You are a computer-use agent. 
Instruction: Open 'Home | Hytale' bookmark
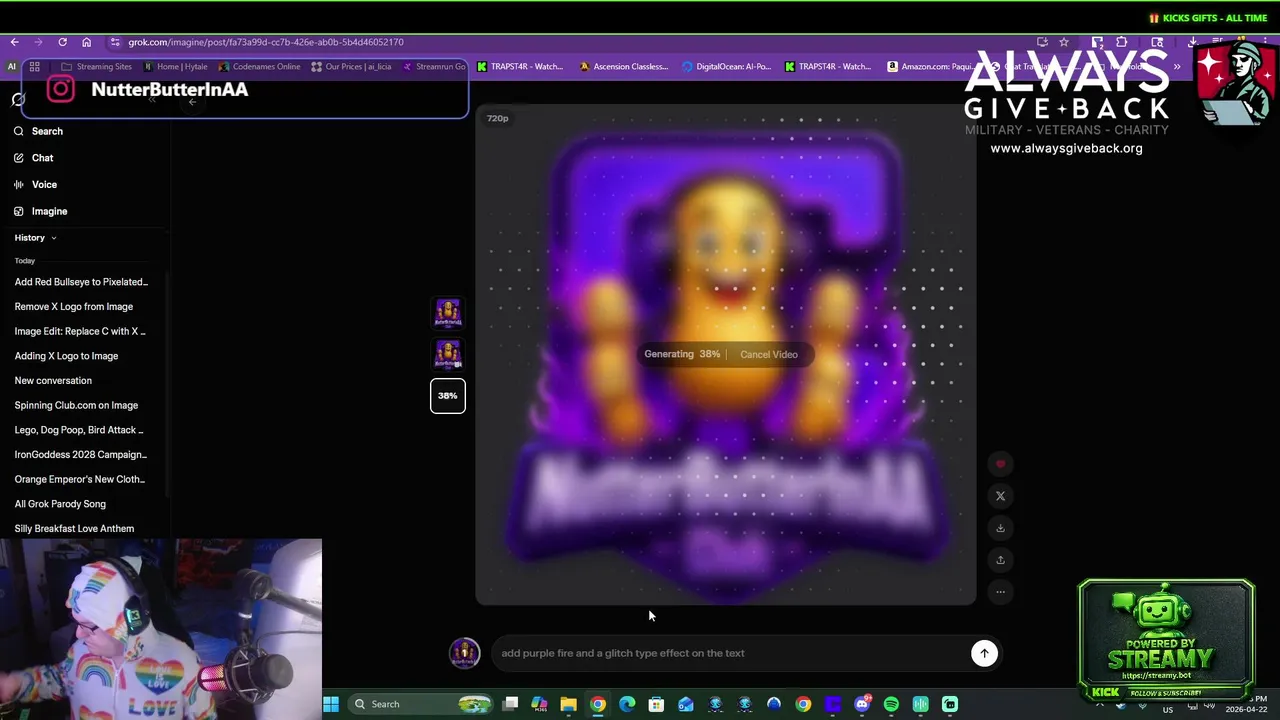[175, 67]
